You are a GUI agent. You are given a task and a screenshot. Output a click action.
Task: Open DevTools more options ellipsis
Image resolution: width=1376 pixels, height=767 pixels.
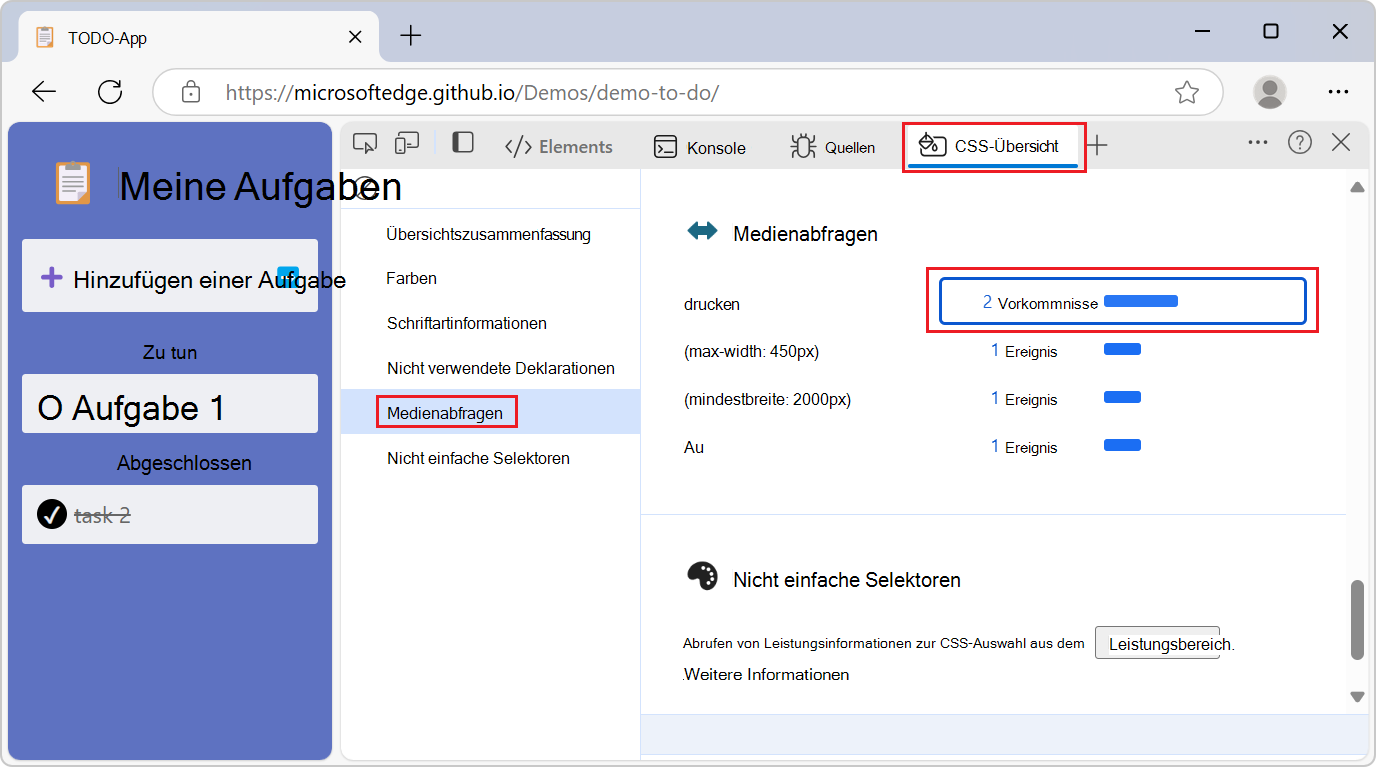pos(1258,143)
